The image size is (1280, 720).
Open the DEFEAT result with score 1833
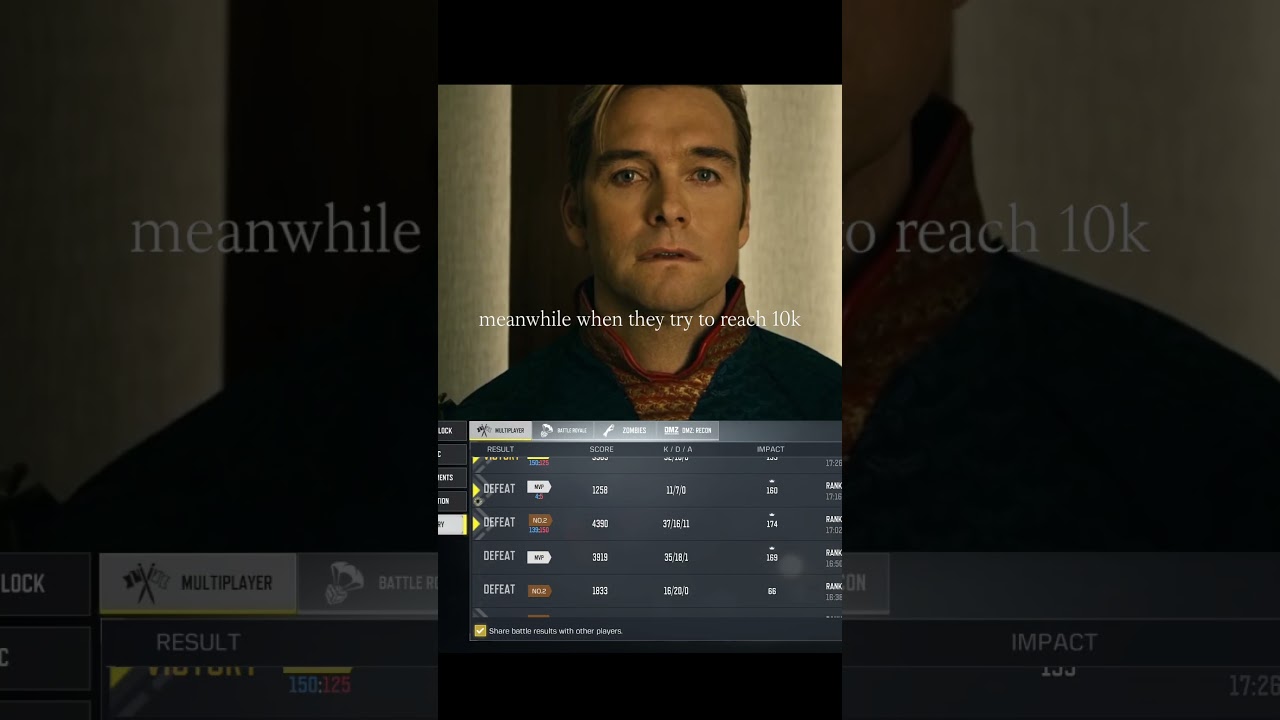[x=499, y=589]
